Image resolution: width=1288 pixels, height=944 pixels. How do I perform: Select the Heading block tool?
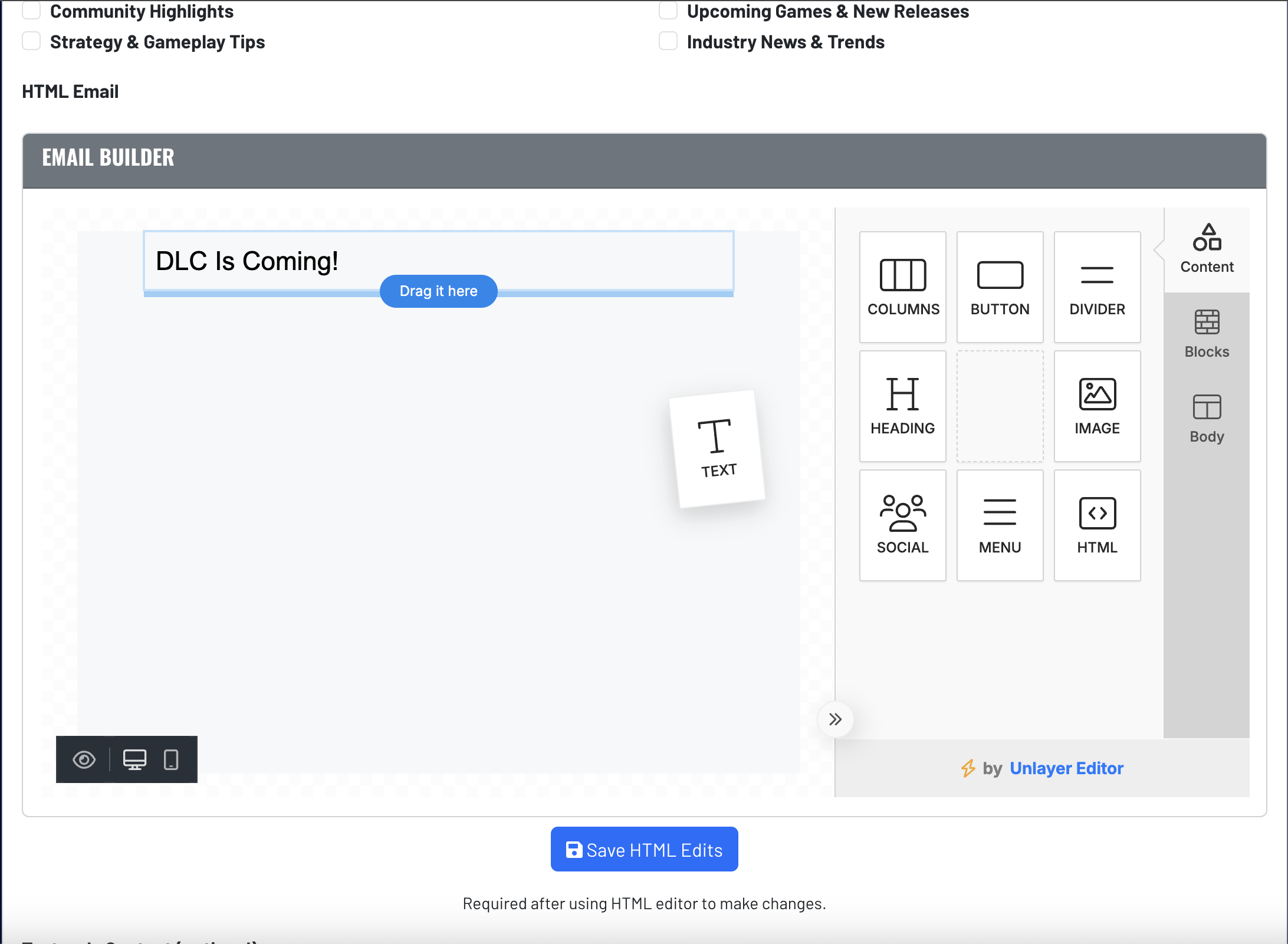tap(902, 406)
